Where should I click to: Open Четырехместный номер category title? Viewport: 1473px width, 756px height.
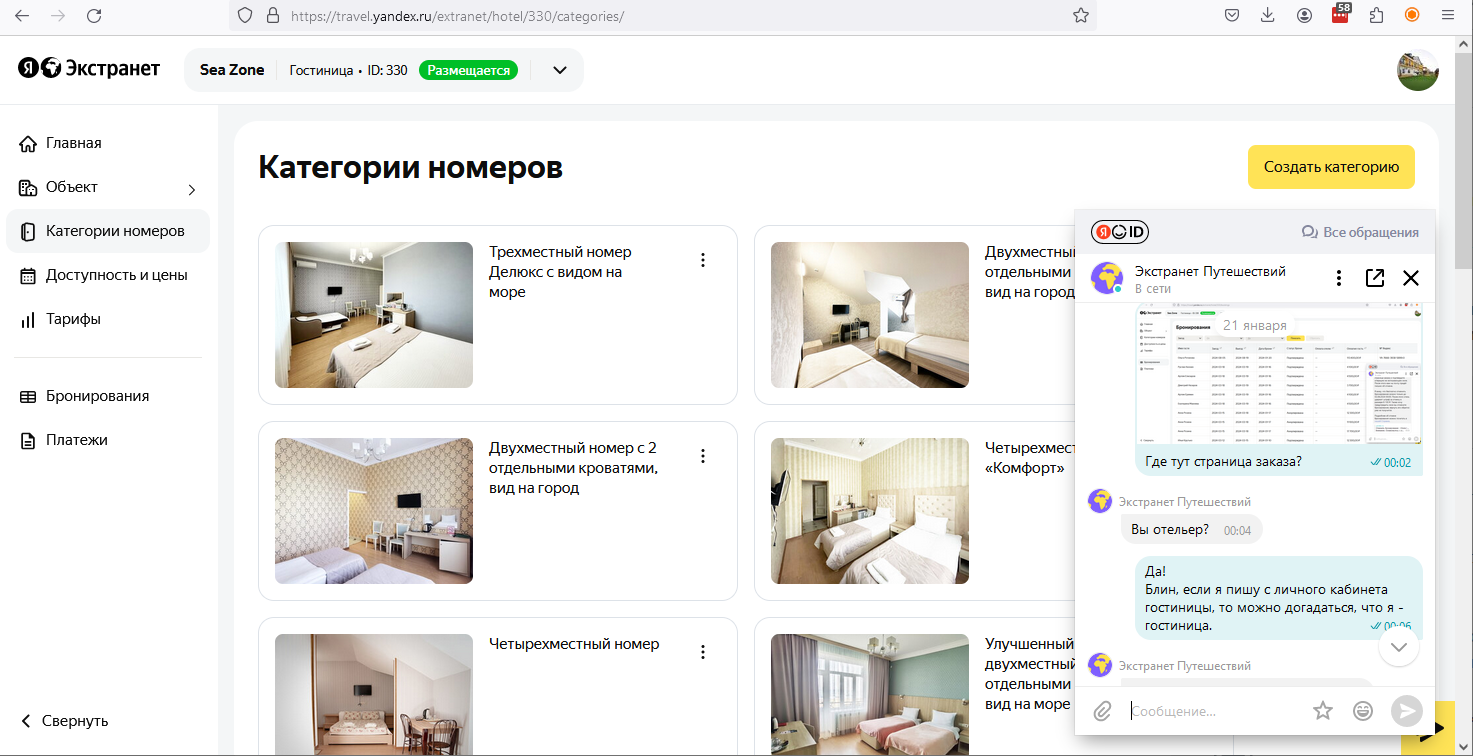[574, 644]
